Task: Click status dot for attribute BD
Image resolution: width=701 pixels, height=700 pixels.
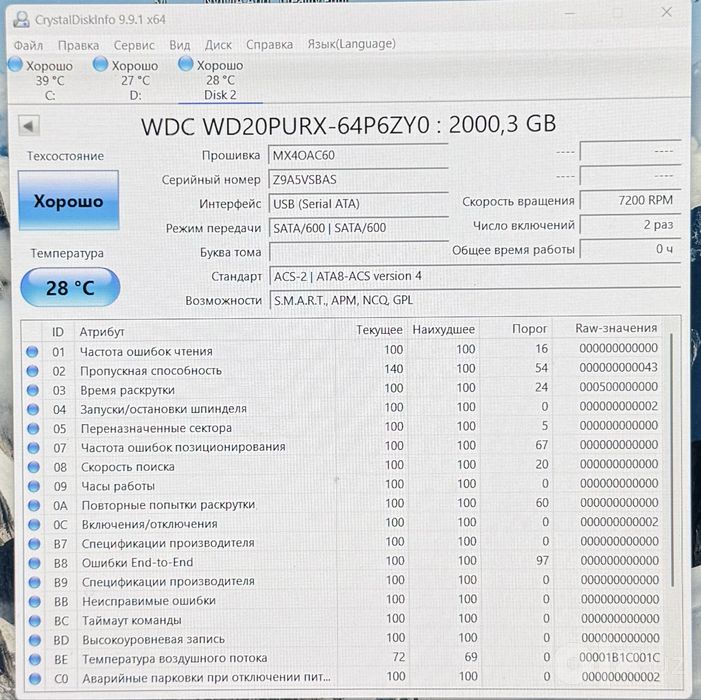Action: coord(35,640)
